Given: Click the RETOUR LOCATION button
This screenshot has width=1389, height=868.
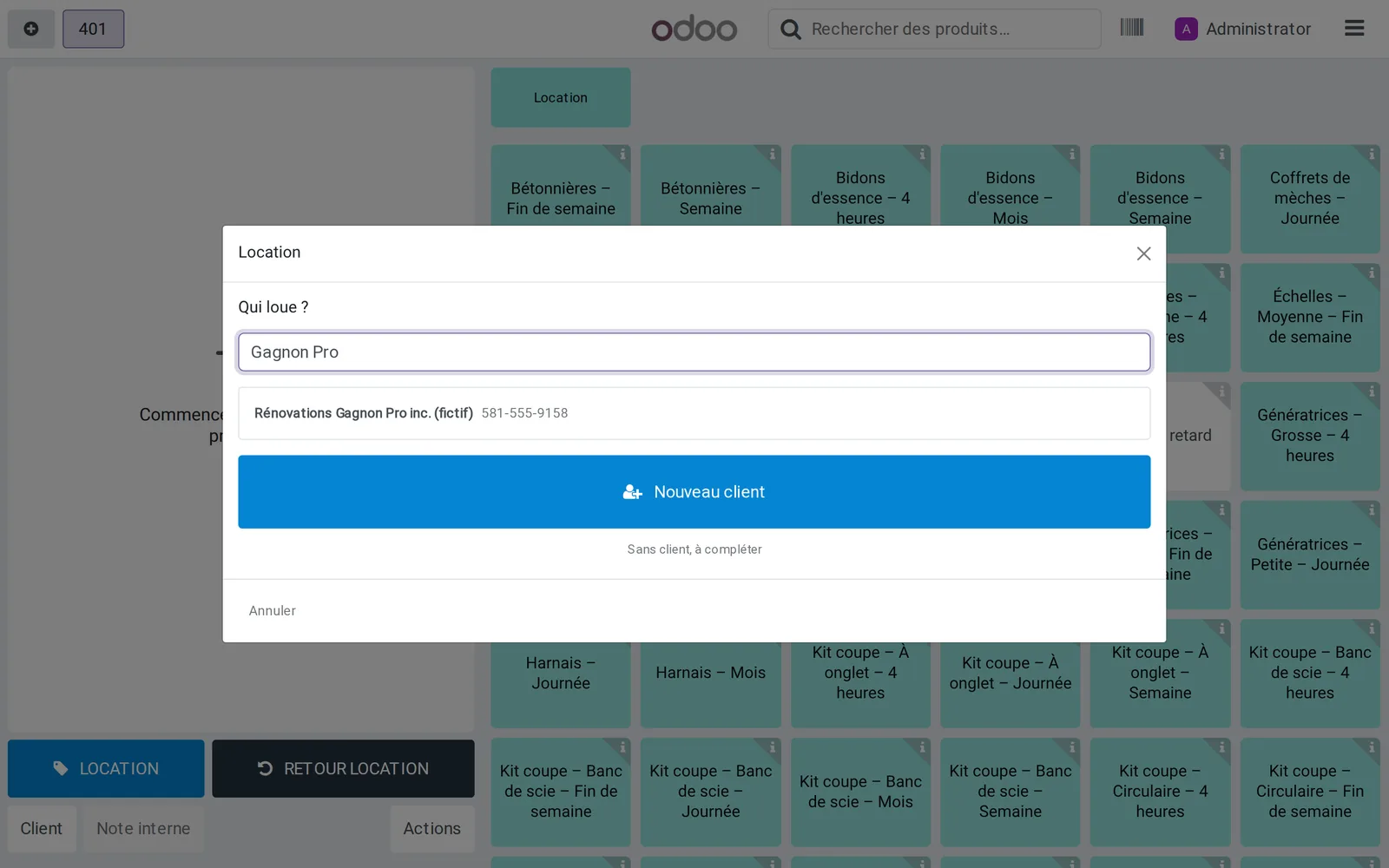Looking at the screenshot, I should (343, 768).
